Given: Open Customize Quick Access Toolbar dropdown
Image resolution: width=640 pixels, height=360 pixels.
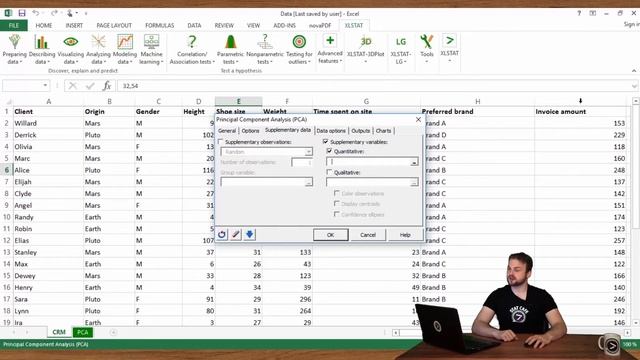Looking at the screenshot, I should [86, 13].
